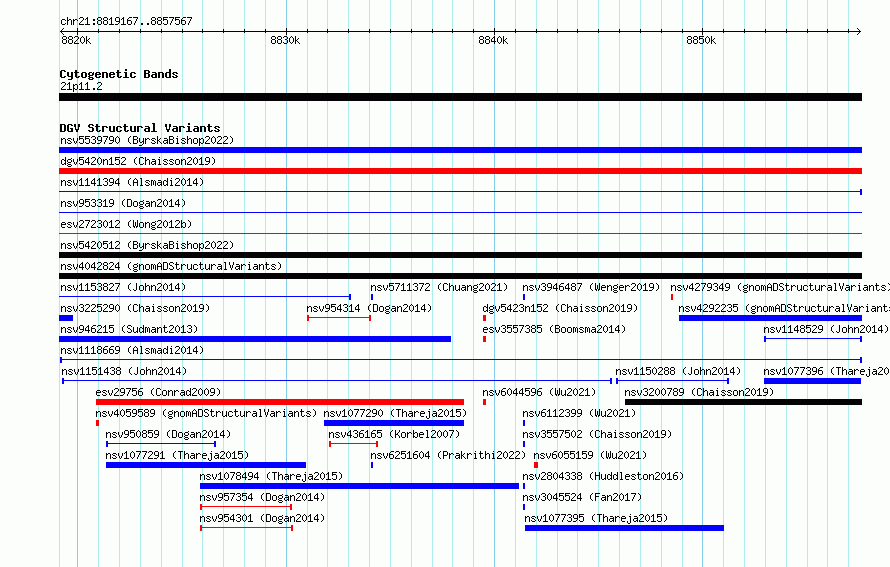890x567 pixels.
Task: Click nsv4279349 gnomAD variant label
Action: (x=780, y=287)
